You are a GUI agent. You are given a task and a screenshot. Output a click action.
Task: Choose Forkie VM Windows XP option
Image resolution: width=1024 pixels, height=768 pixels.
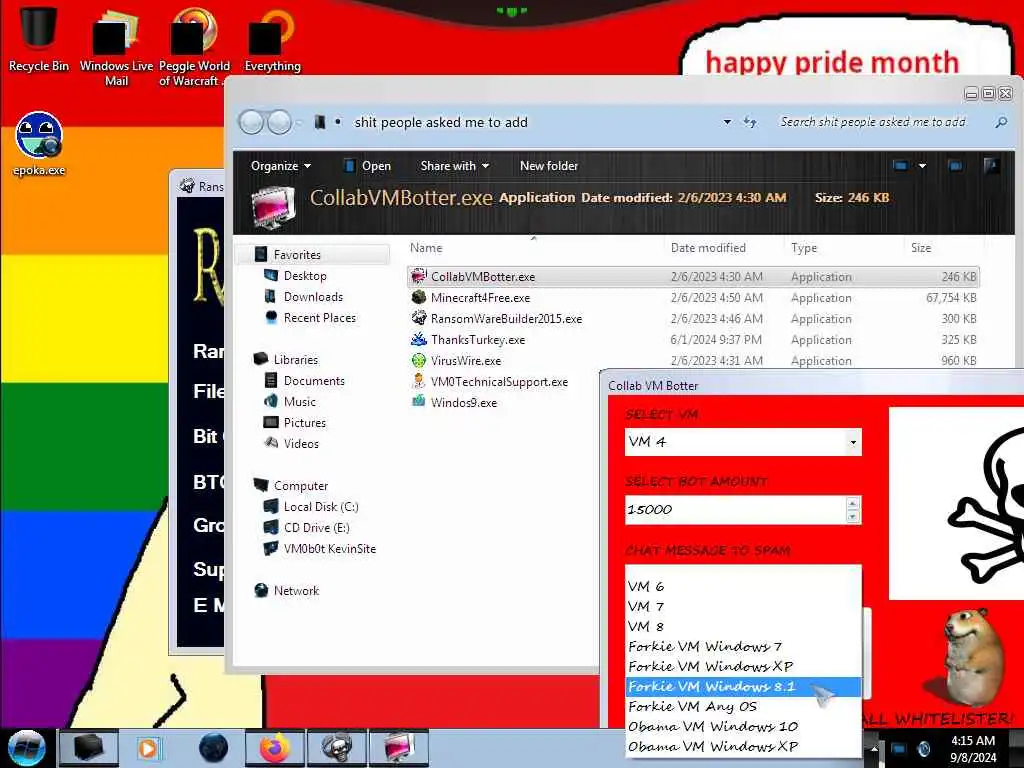(743, 666)
